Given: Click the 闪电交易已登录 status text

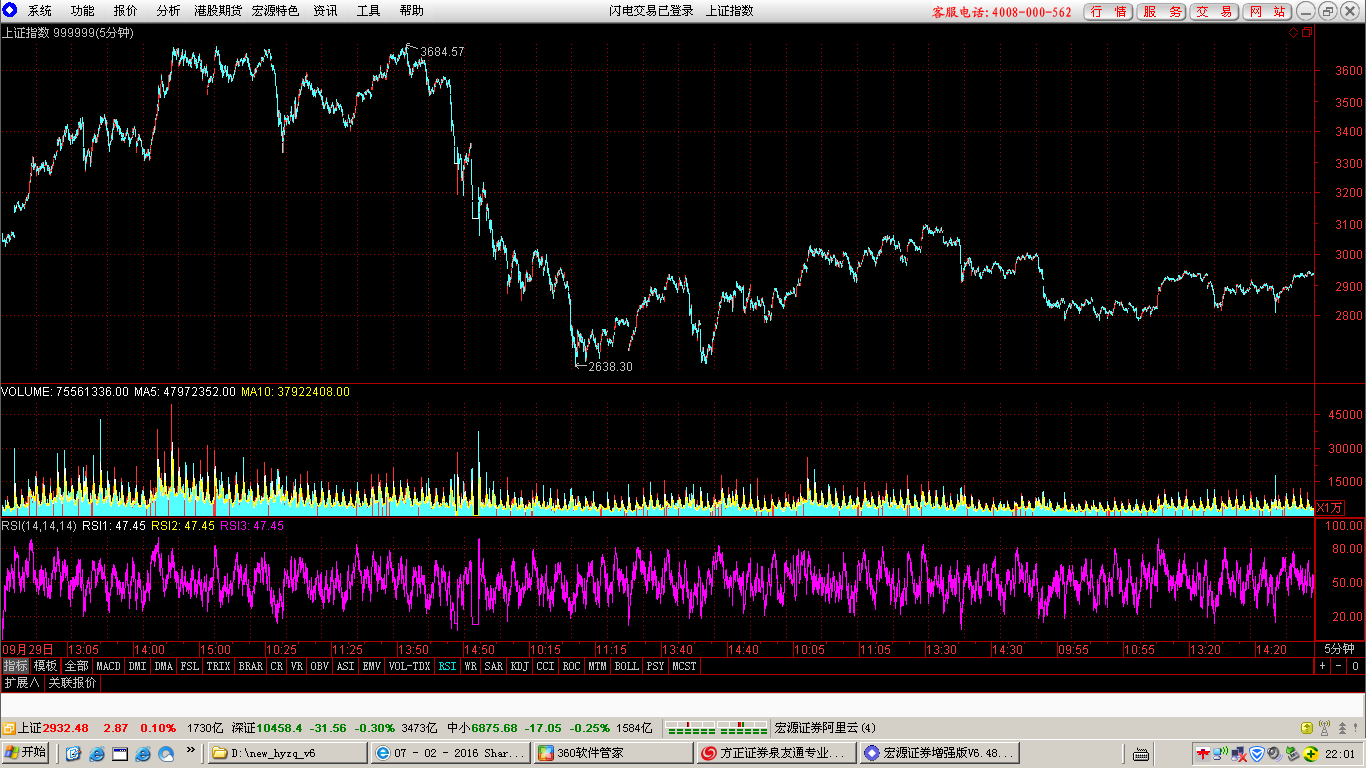Looking at the screenshot, I should [x=652, y=11].
